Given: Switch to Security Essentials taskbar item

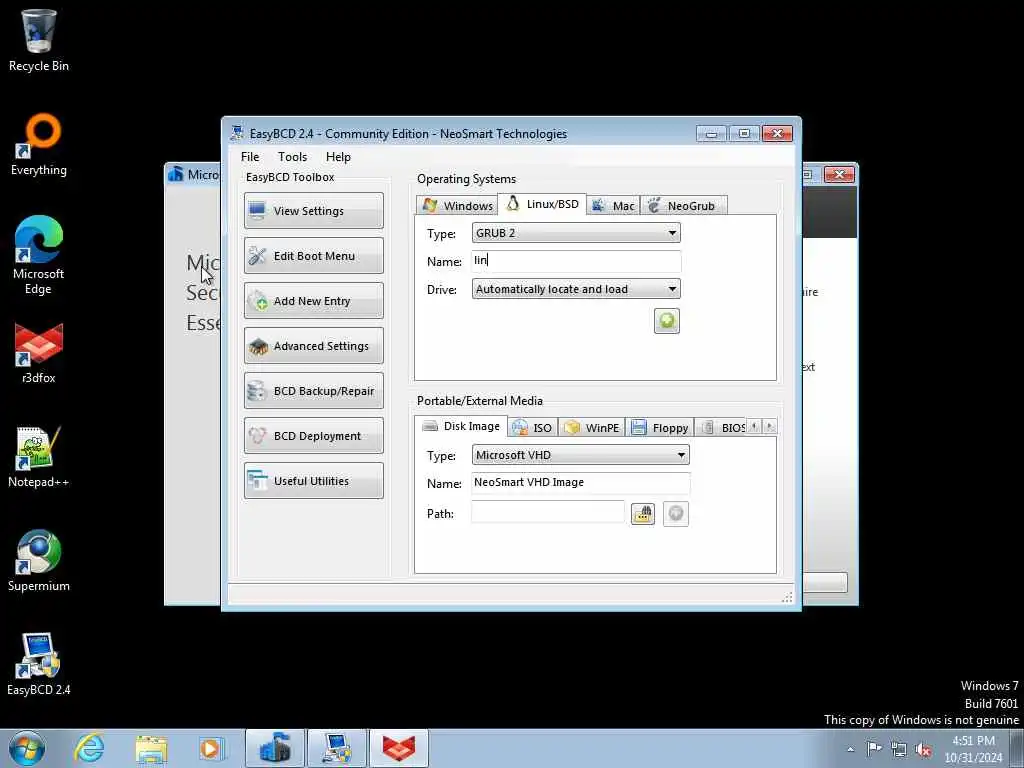Looking at the screenshot, I should point(275,748).
